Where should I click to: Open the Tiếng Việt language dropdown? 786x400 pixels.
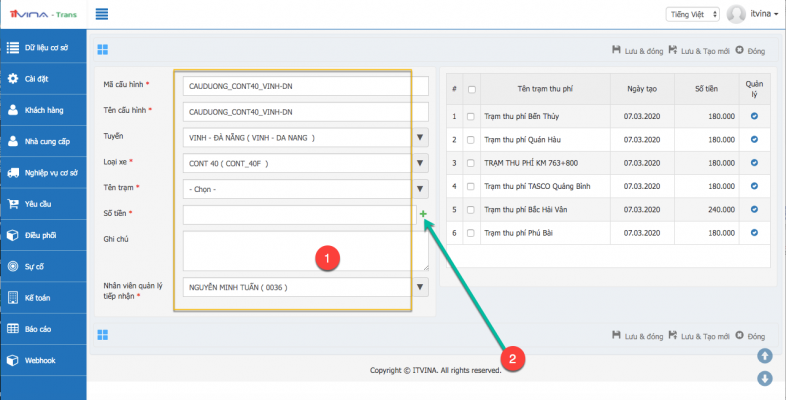point(691,14)
